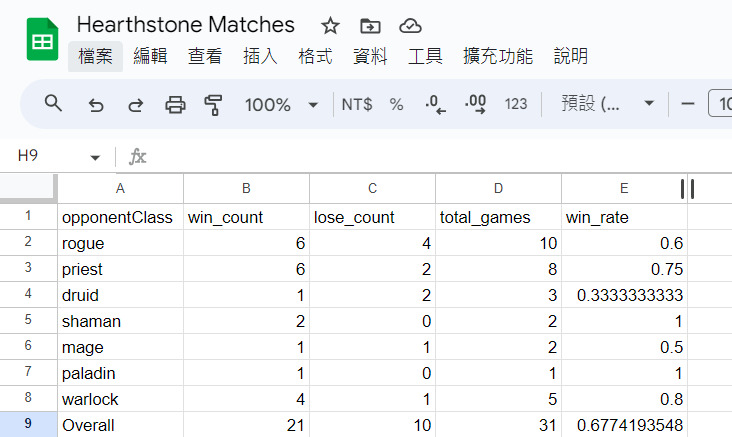This screenshot has width=732, height=437.
Task: Activate the paint format roller icon
Action: pos(213,104)
